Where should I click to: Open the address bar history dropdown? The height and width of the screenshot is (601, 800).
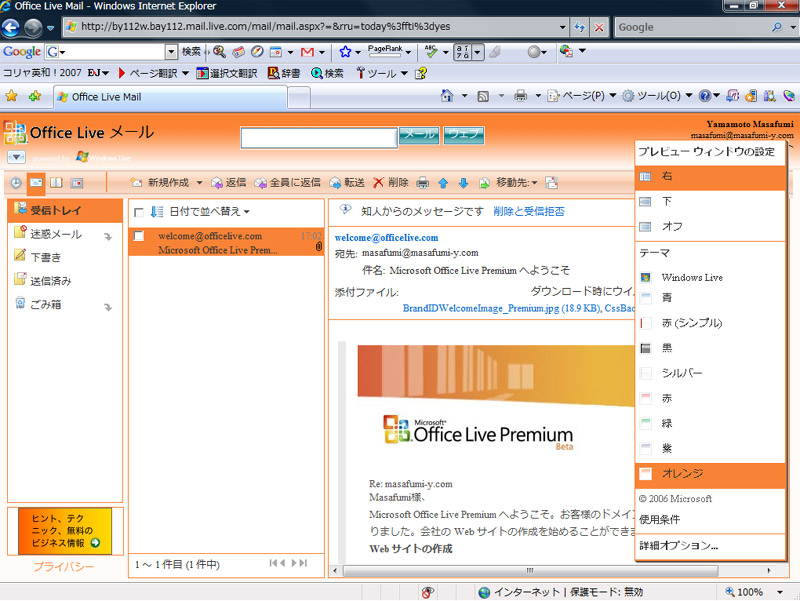[562, 27]
